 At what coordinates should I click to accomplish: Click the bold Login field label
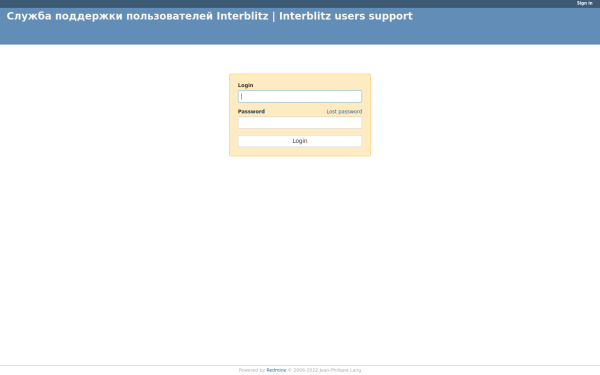[245, 85]
